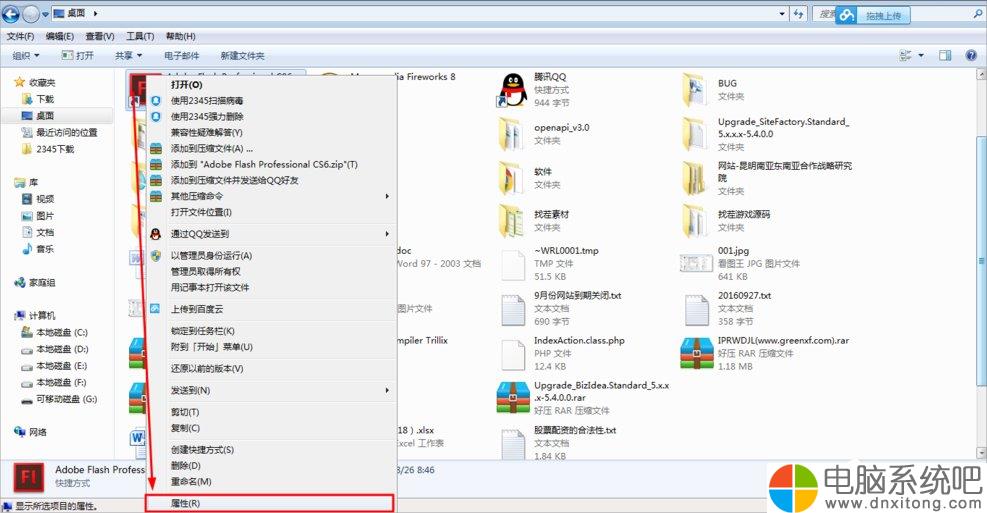987x513 pixels.
Task: Choose 使用2345扫描病毒 in context menu
Action: (x=271, y=101)
